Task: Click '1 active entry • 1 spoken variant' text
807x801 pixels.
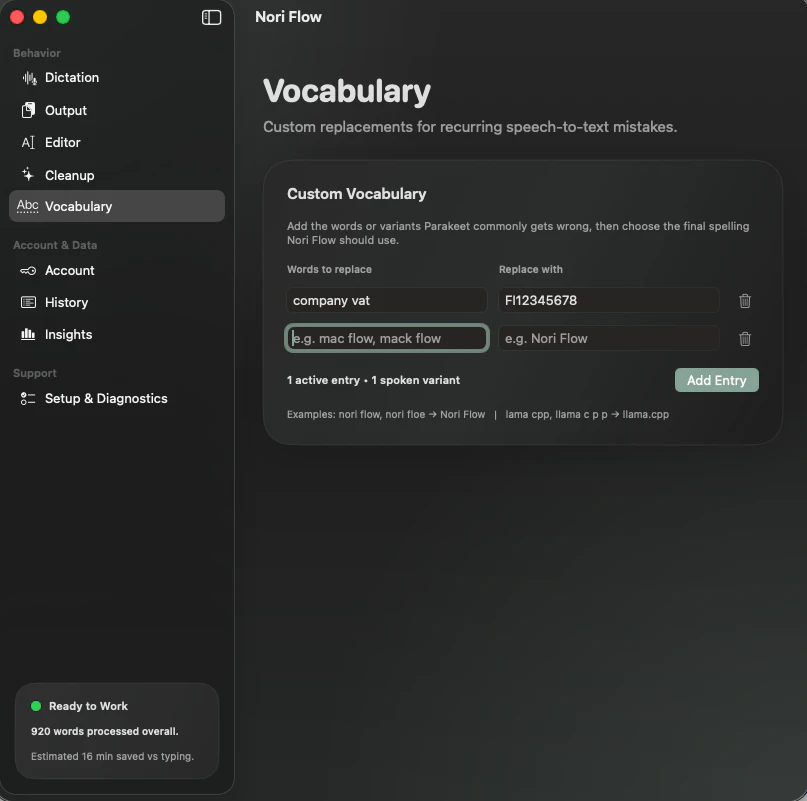Action: [x=373, y=380]
